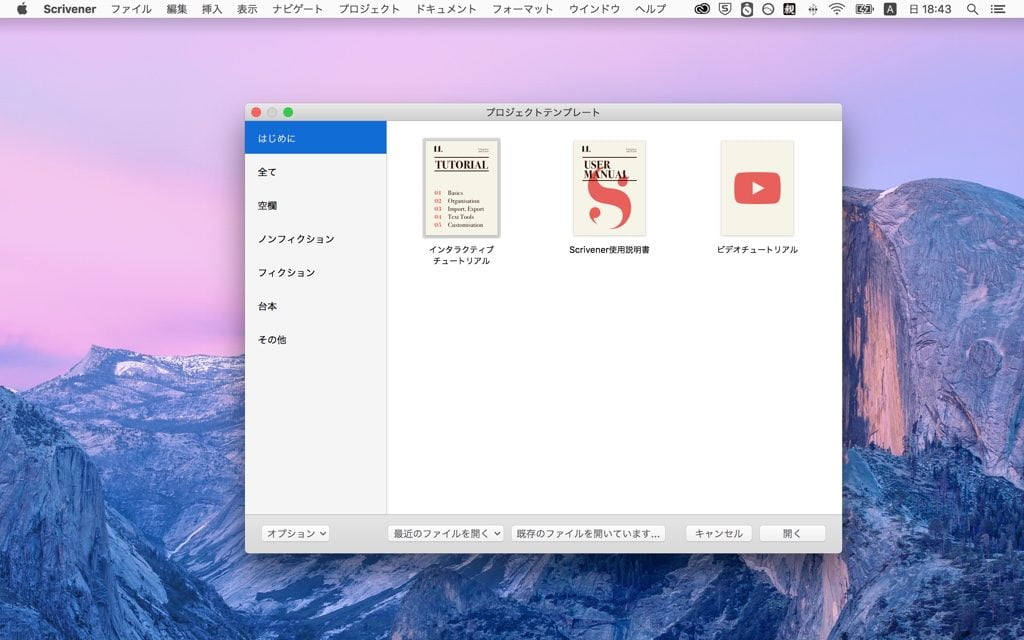Open the ヘルプ menu
Viewport: 1024px width, 640px height.
[x=650, y=9]
